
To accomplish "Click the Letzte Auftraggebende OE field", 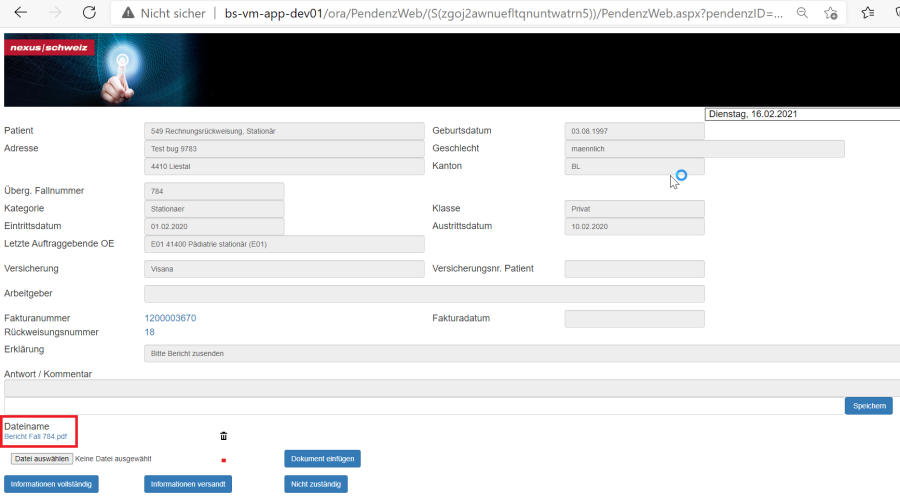I will click(x=284, y=244).
